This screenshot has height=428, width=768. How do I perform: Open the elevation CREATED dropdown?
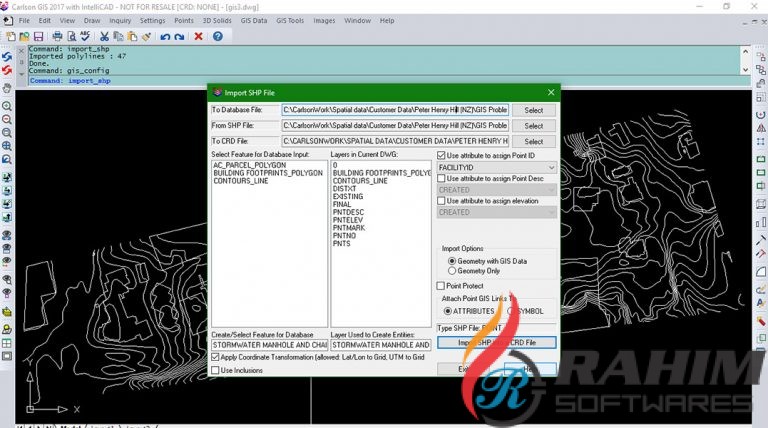click(x=497, y=212)
